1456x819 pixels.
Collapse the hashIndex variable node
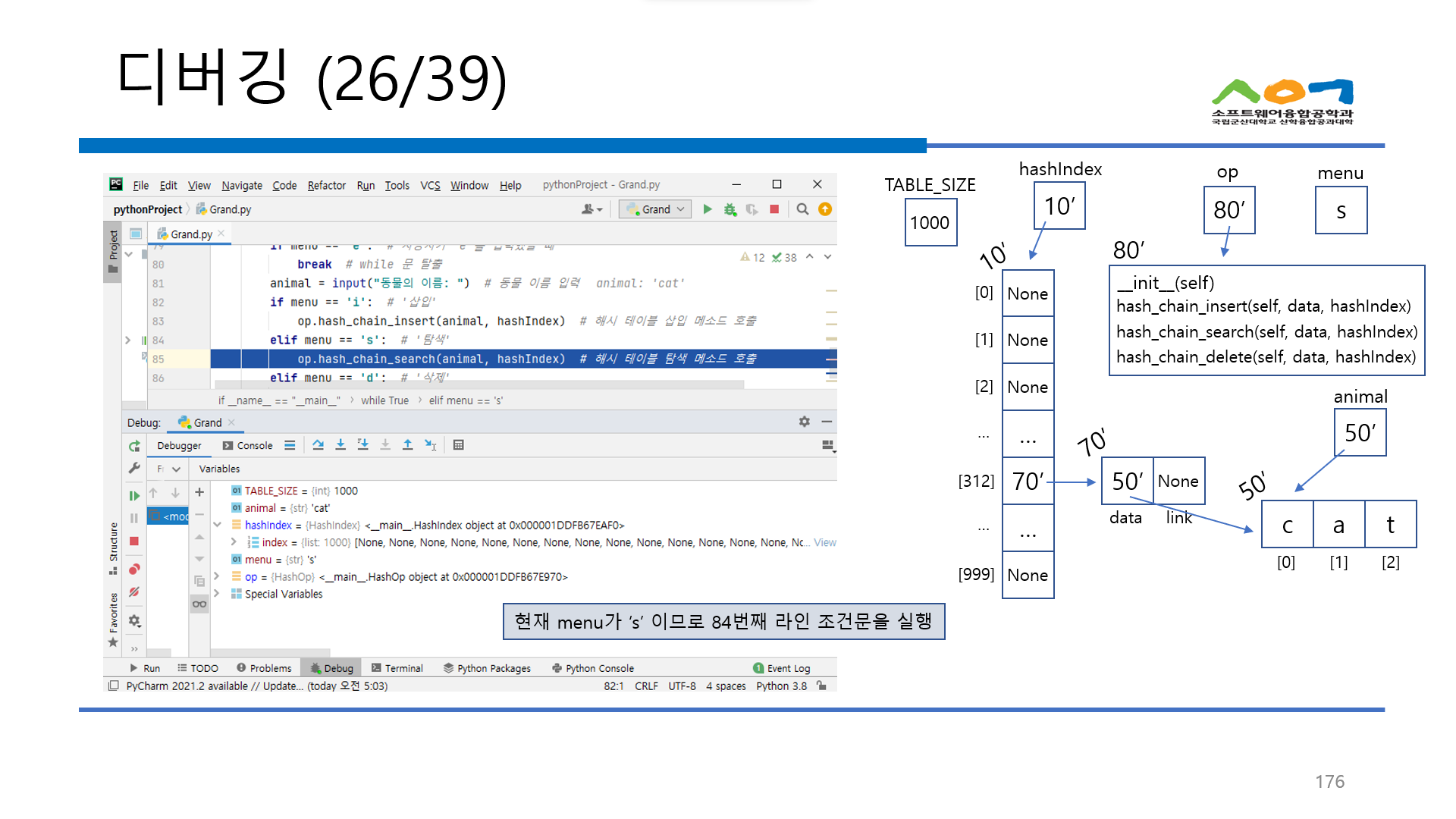pos(217,525)
